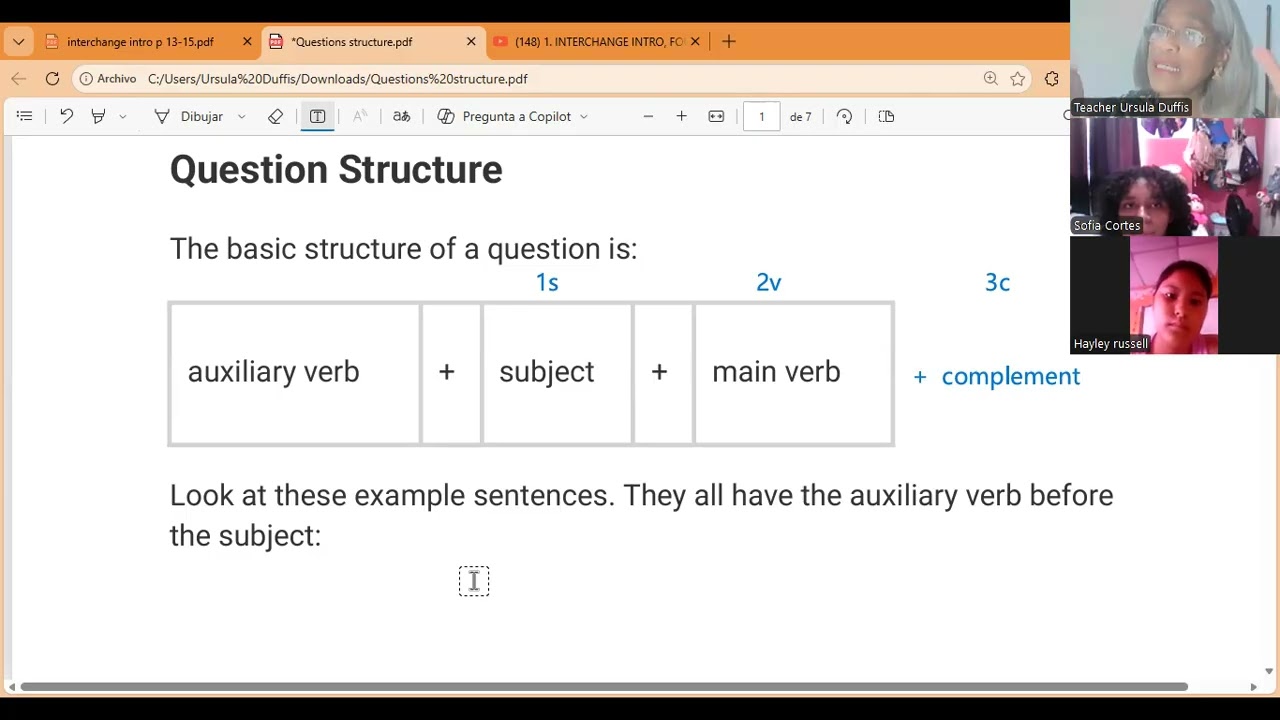This screenshot has height=720, width=1280.
Task: Click the Sofia Cortes video tile
Action: pos(1175,177)
